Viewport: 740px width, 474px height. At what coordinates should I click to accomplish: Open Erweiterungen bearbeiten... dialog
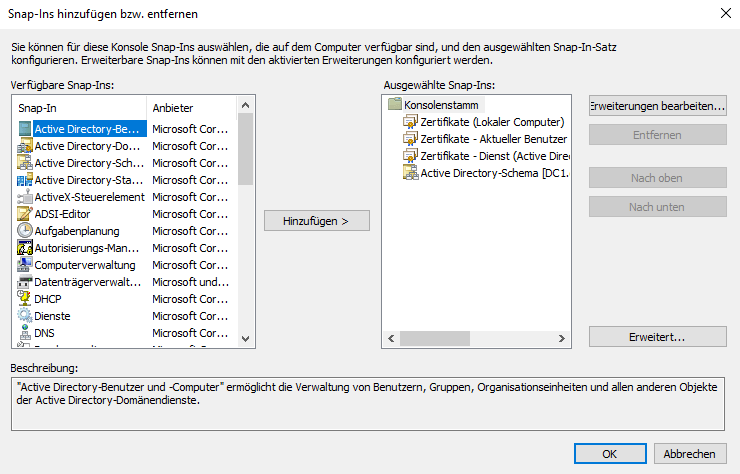[657, 106]
